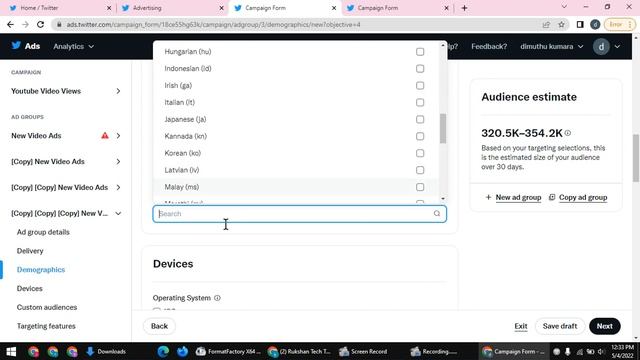
Task: Open Chrome tab search dropdown arrow
Action: (x=564, y=7)
